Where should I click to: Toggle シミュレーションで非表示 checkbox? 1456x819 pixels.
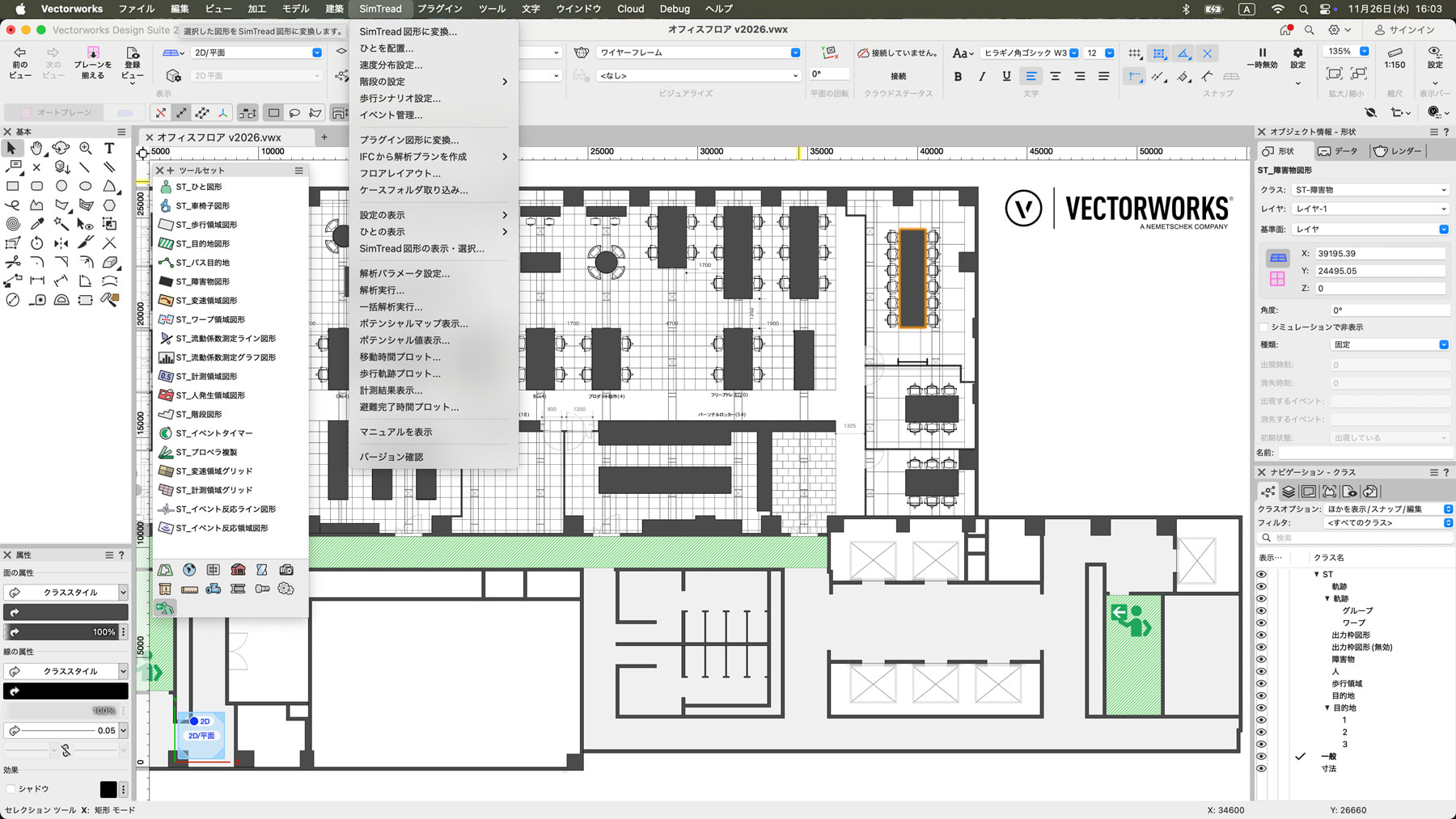coord(1263,327)
